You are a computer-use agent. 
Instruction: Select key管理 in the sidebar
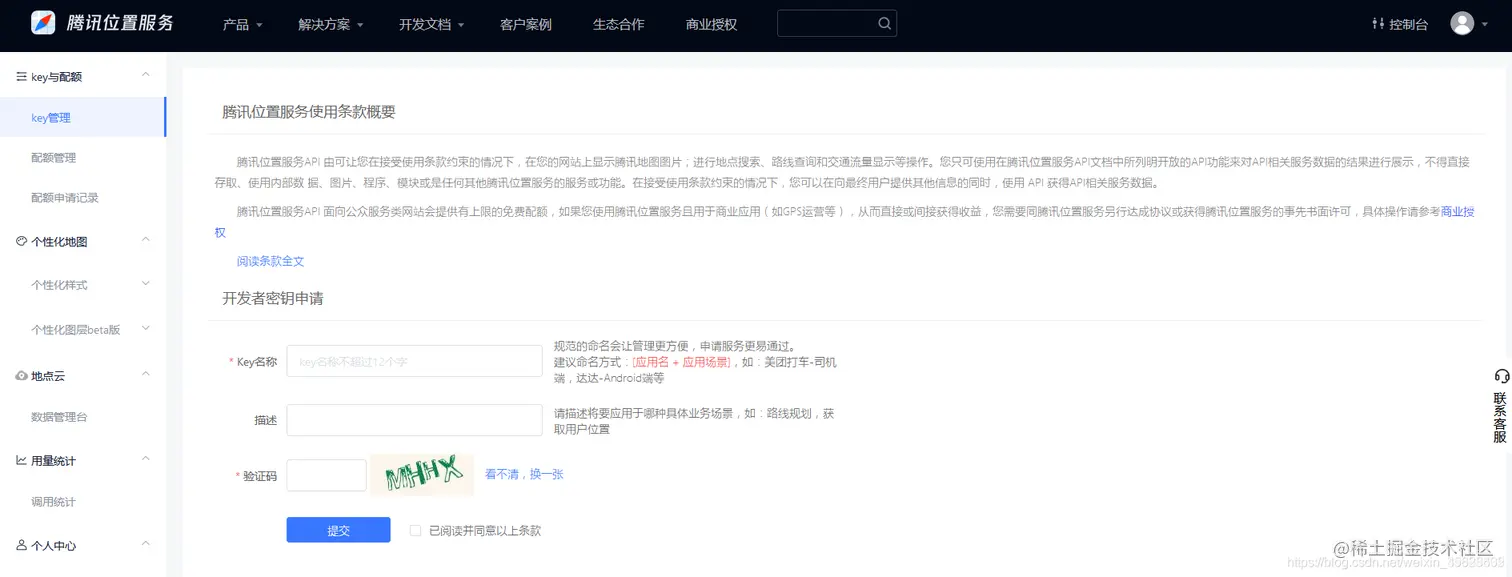[x=83, y=117]
